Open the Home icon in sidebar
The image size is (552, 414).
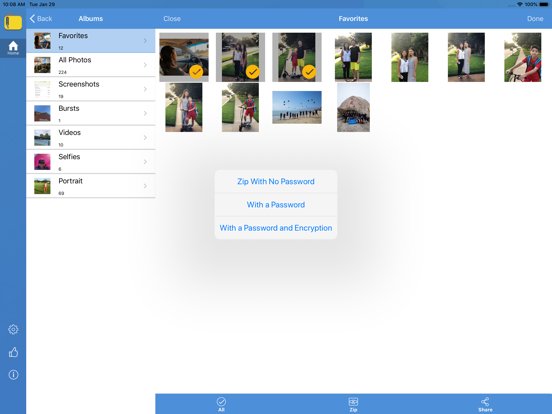click(x=13, y=48)
